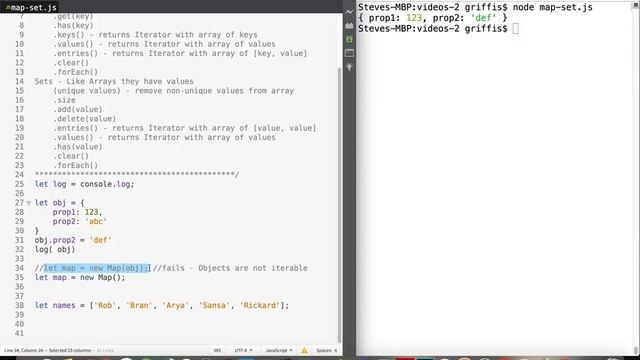The width and height of the screenshot is (640, 360).
Task: Collapse the 'let obj' code block fold arrow
Action: 29,203
